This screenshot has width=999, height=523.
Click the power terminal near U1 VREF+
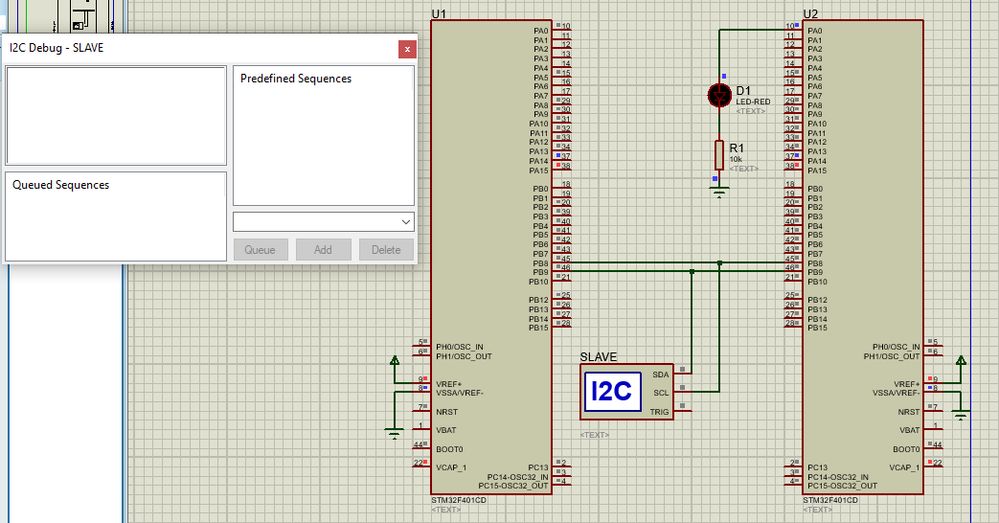click(x=394, y=361)
